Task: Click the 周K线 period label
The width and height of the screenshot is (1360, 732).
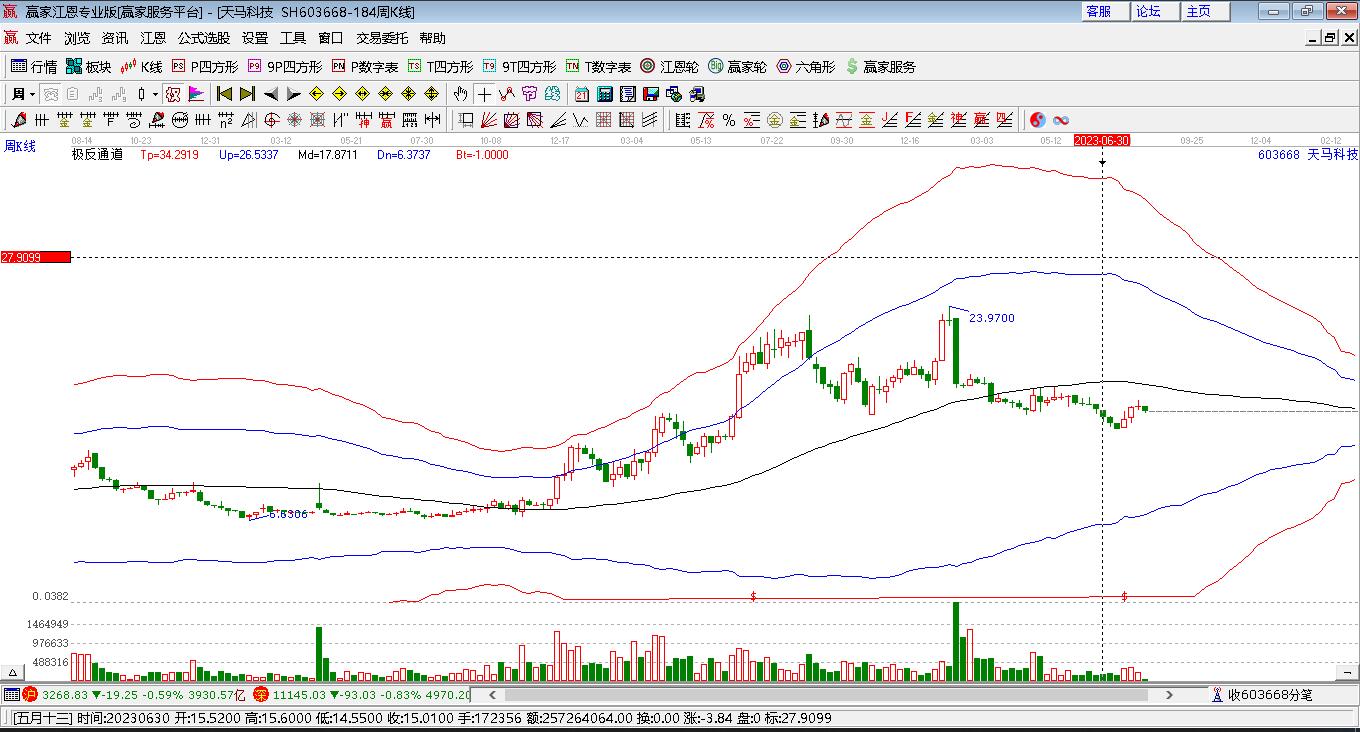Action: (20, 147)
